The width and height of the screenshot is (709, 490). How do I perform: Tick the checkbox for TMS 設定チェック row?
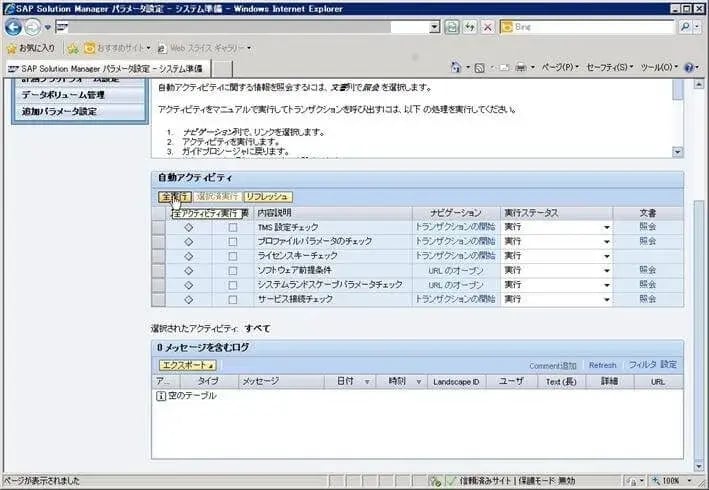(x=233, y=227)
